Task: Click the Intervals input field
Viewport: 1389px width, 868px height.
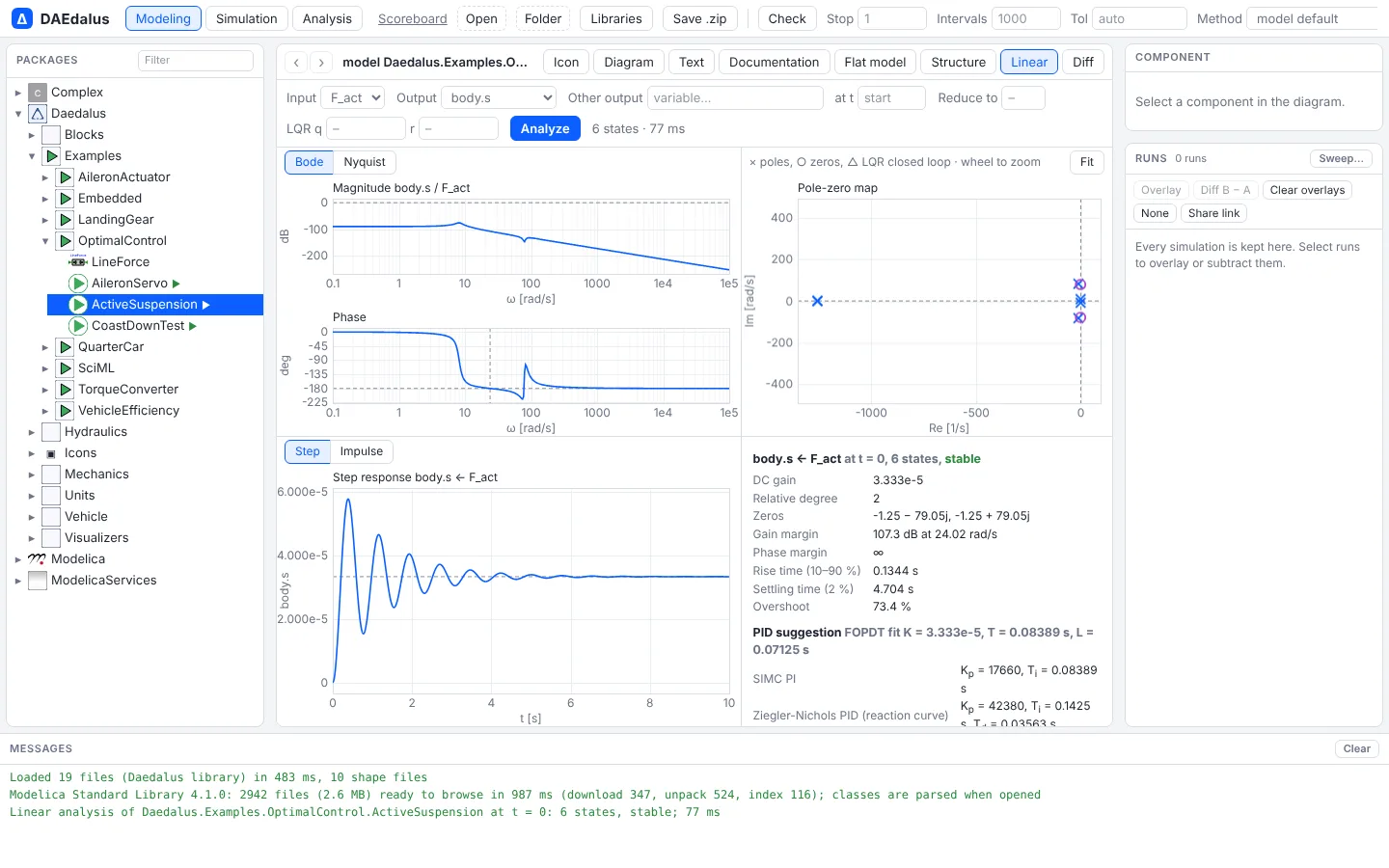Action: (x=1026, y=18)
